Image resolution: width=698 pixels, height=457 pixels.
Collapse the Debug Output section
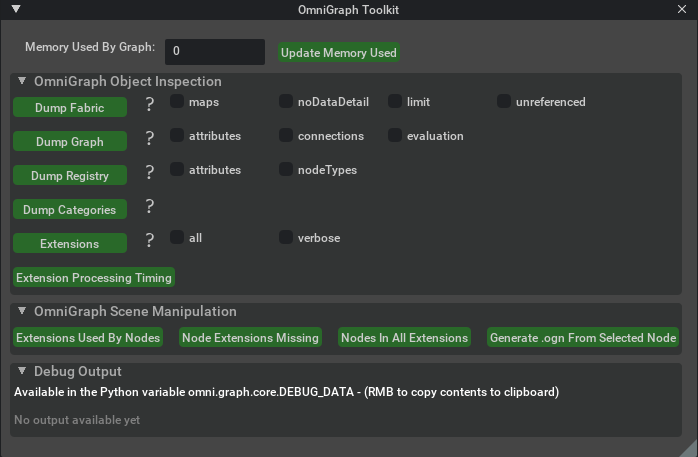point(23,371)
